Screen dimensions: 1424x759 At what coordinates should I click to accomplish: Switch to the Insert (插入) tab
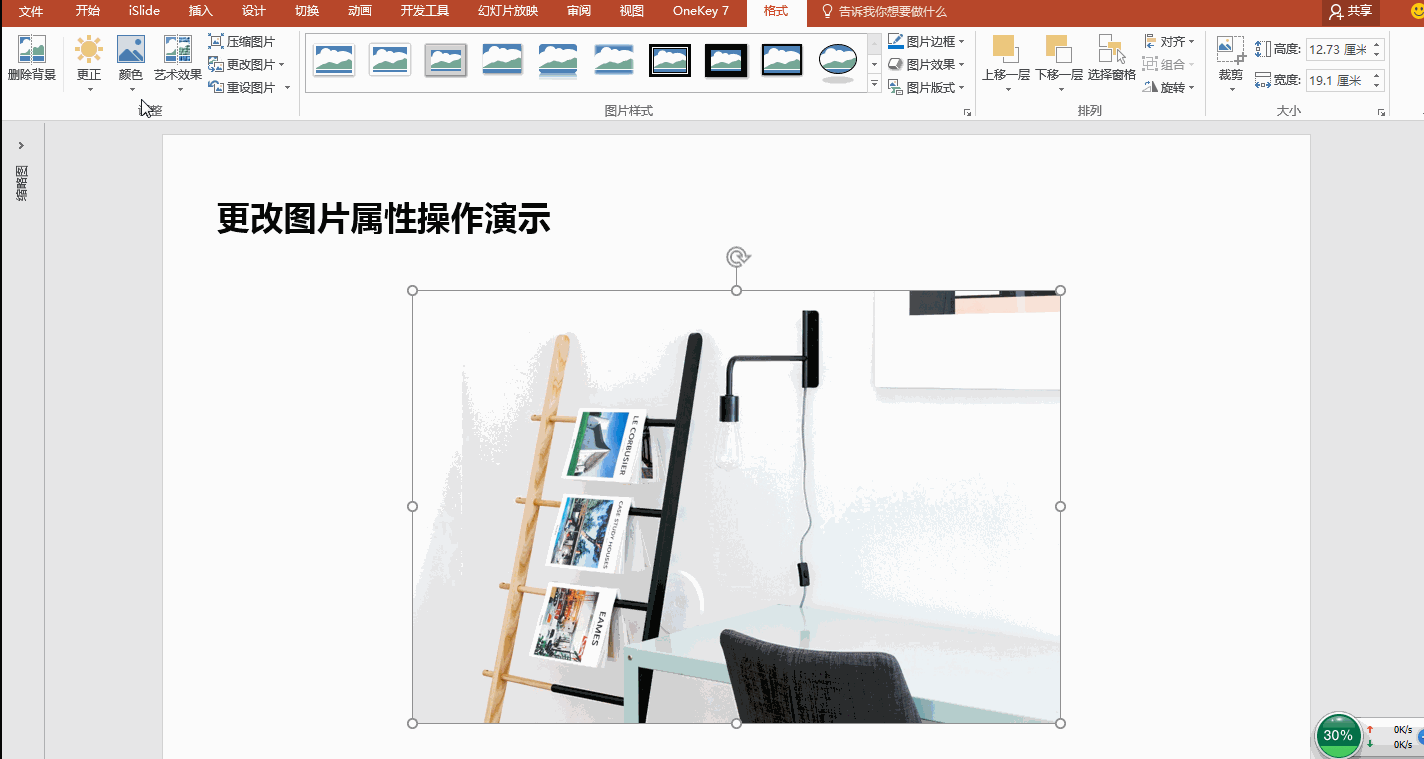tap(201, 11)
